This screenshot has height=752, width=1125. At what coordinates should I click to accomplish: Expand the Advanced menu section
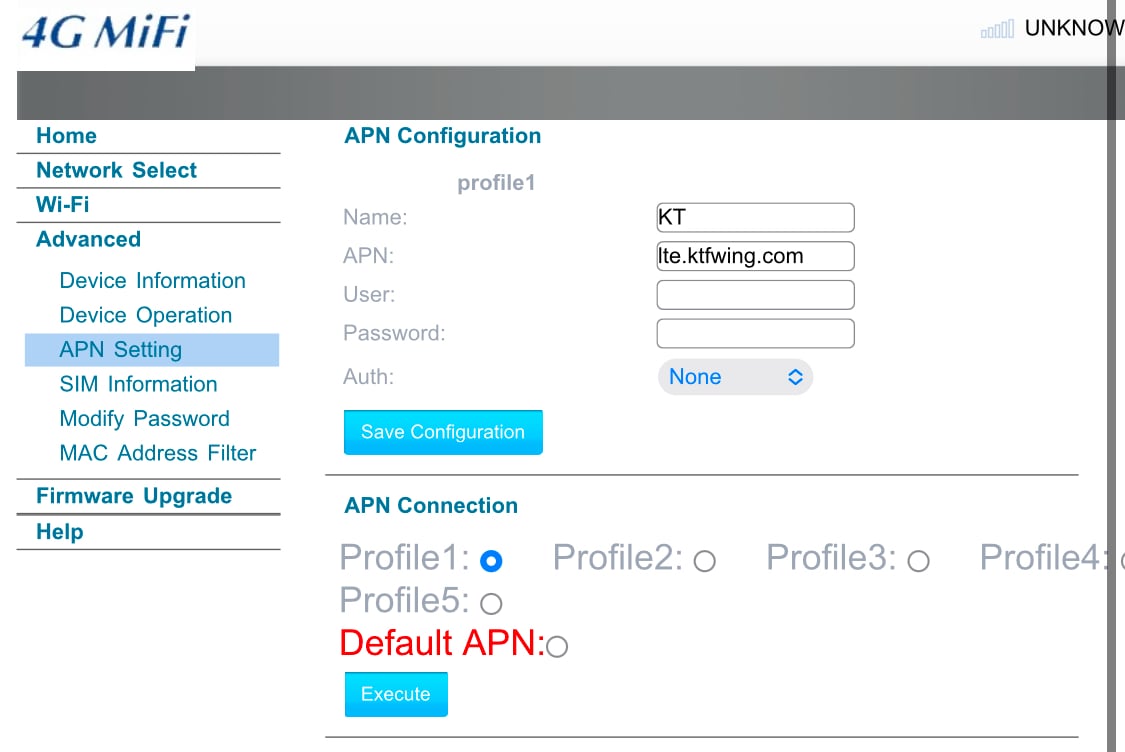pyautogui.click(x=88, y=239)
